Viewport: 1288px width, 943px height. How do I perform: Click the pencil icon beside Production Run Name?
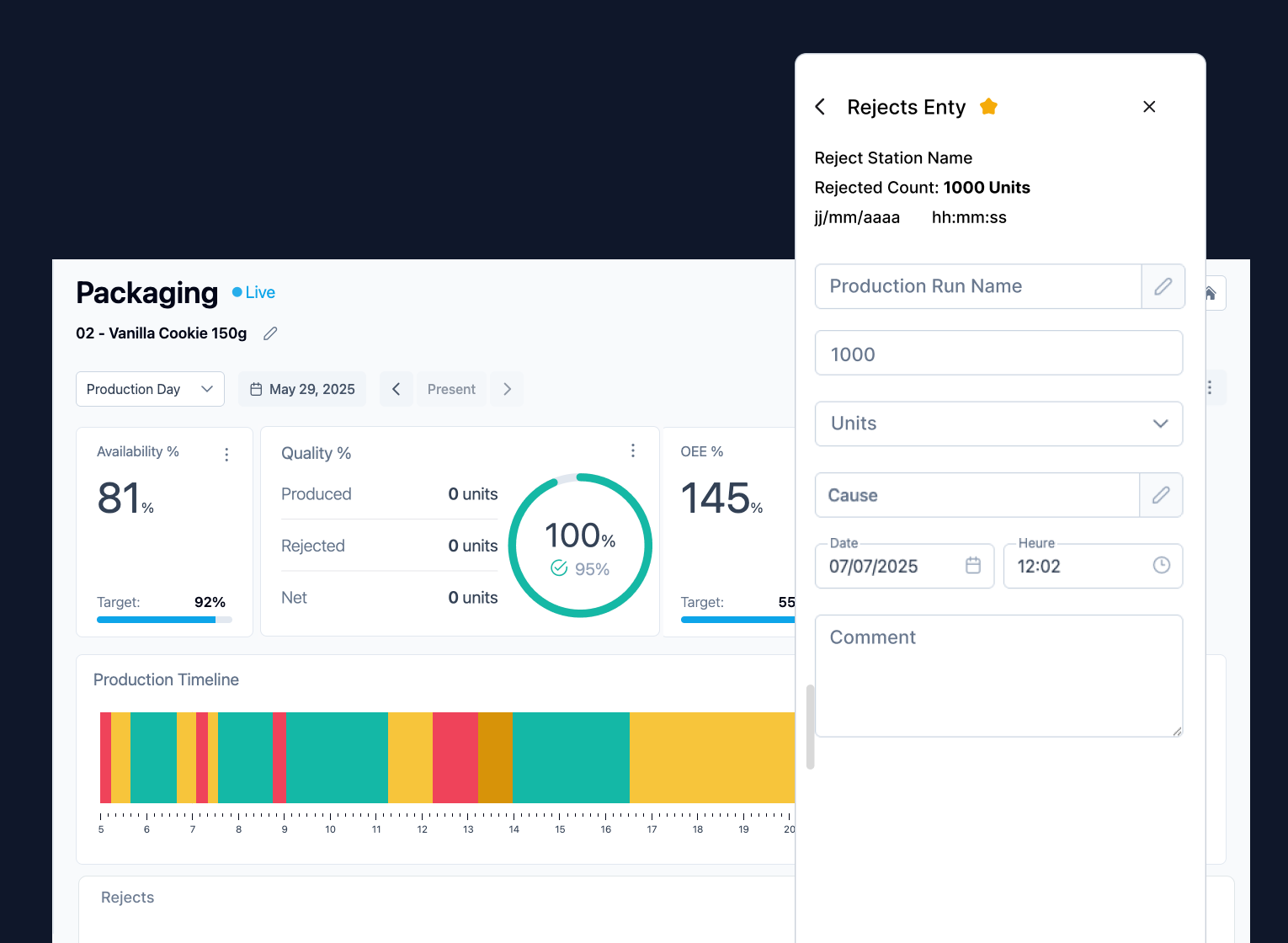point(1163,286)
